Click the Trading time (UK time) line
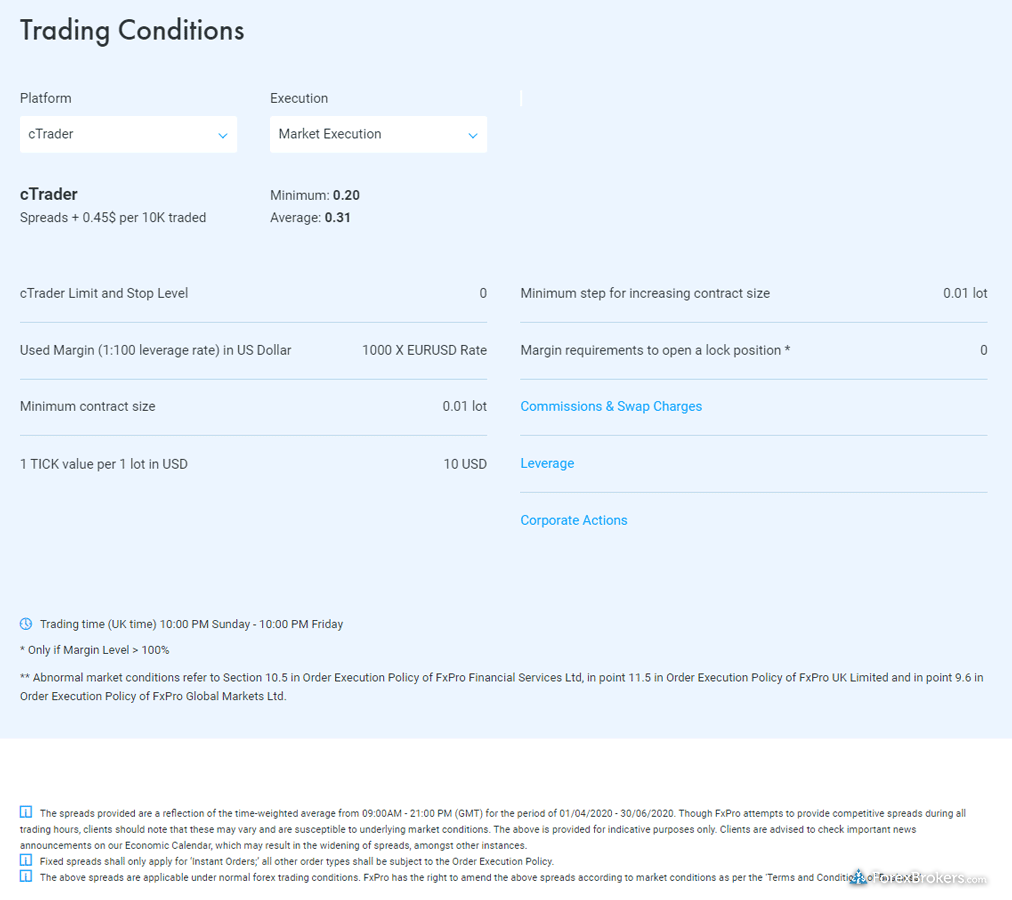This screenshot has width=1012, height=900. pyautogui.click(x=191, y=624)
